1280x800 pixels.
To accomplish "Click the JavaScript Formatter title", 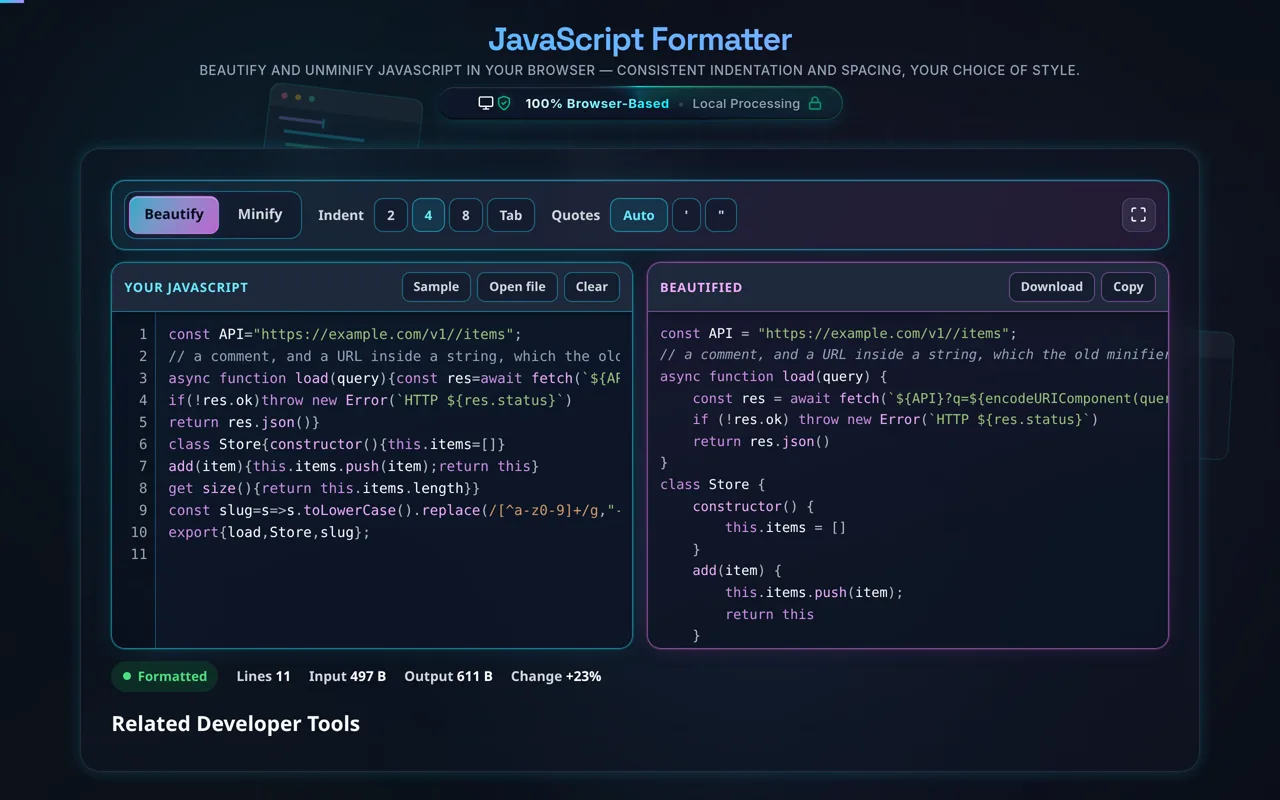I will (x=640, y=40).
